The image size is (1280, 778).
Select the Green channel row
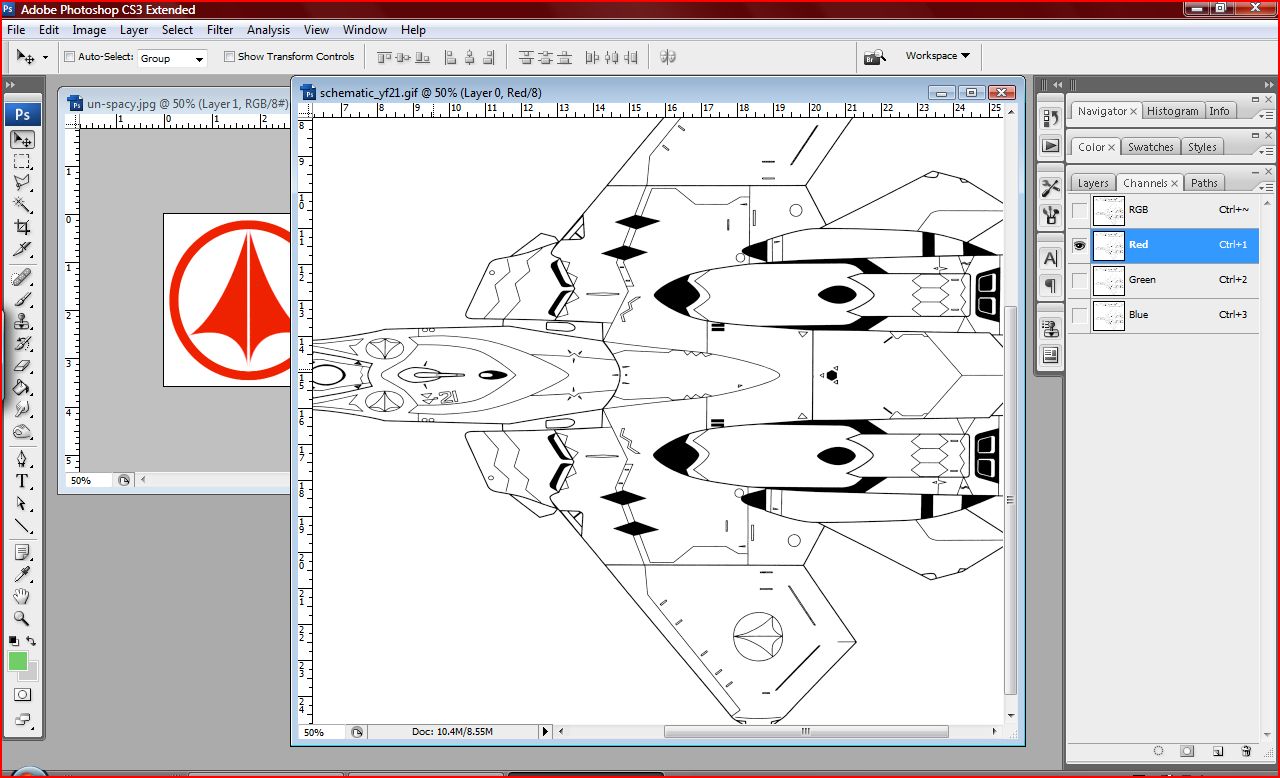(x=1163, y=280)
